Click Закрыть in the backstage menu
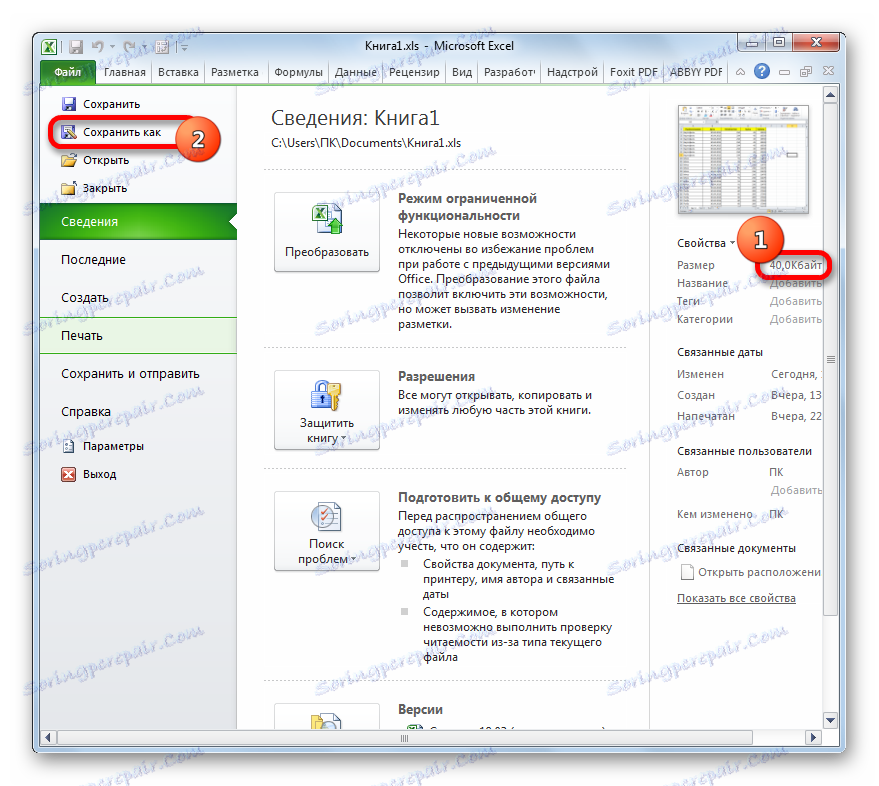 pos(94,188)
